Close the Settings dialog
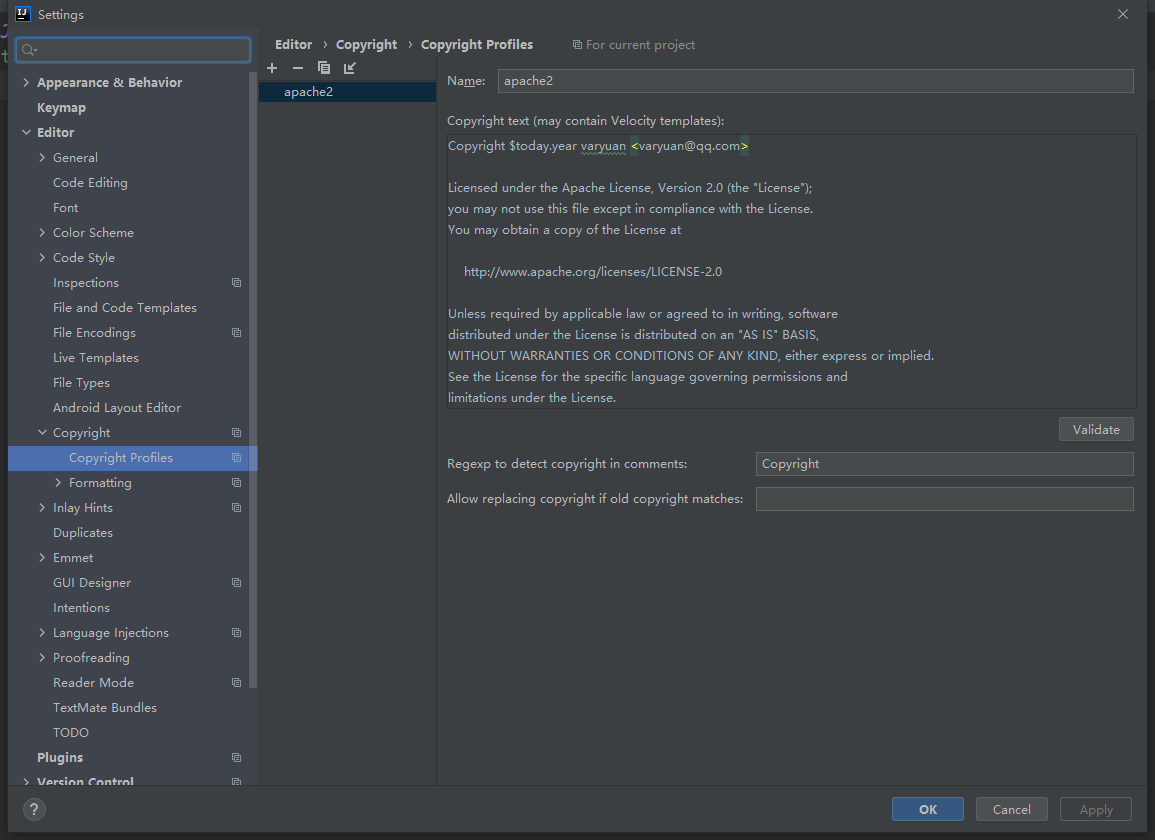This screenshot has height=840, width=1155. (1123, 14)
